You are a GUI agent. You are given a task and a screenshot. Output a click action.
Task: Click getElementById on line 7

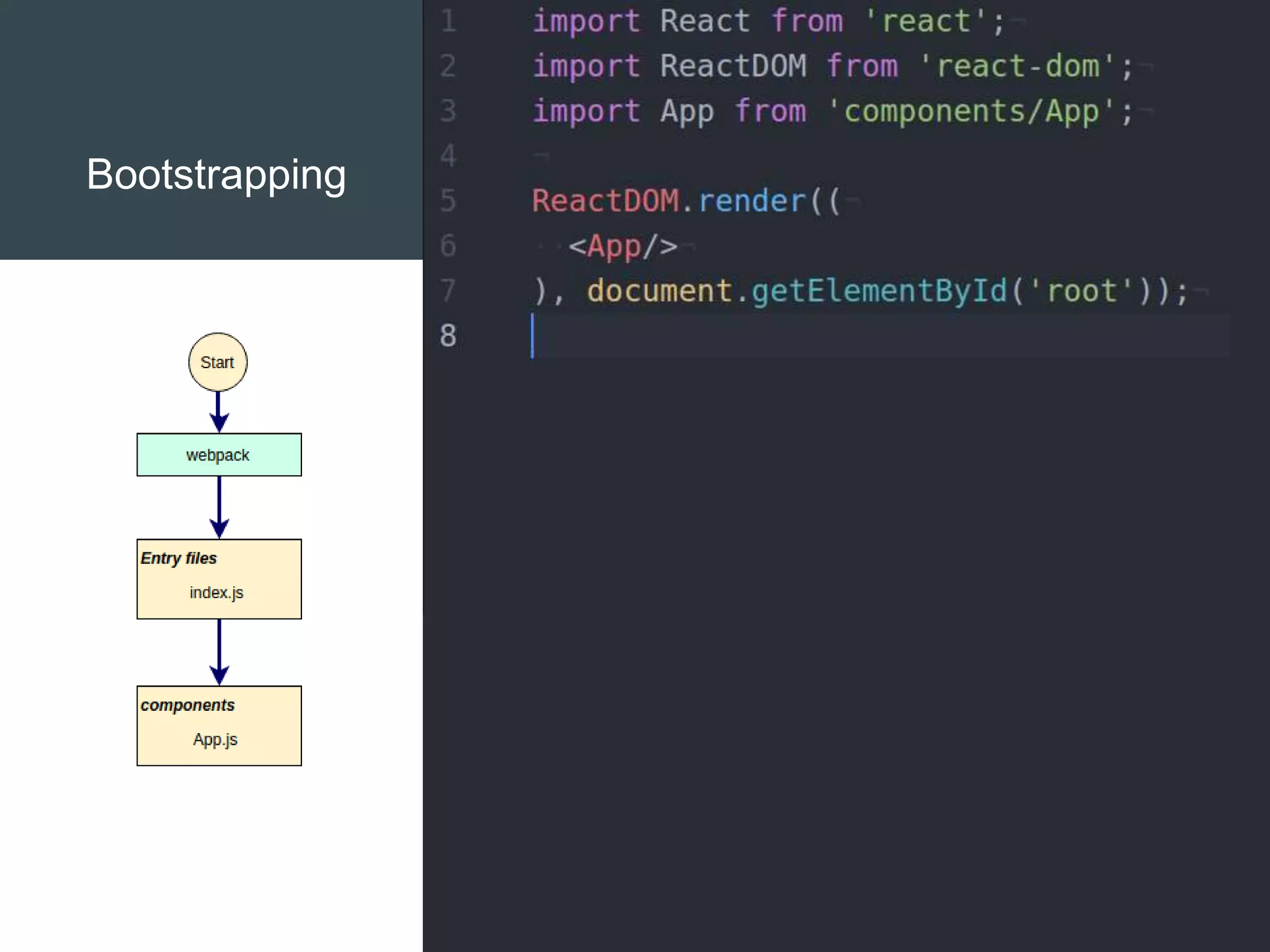coord(879,291)
